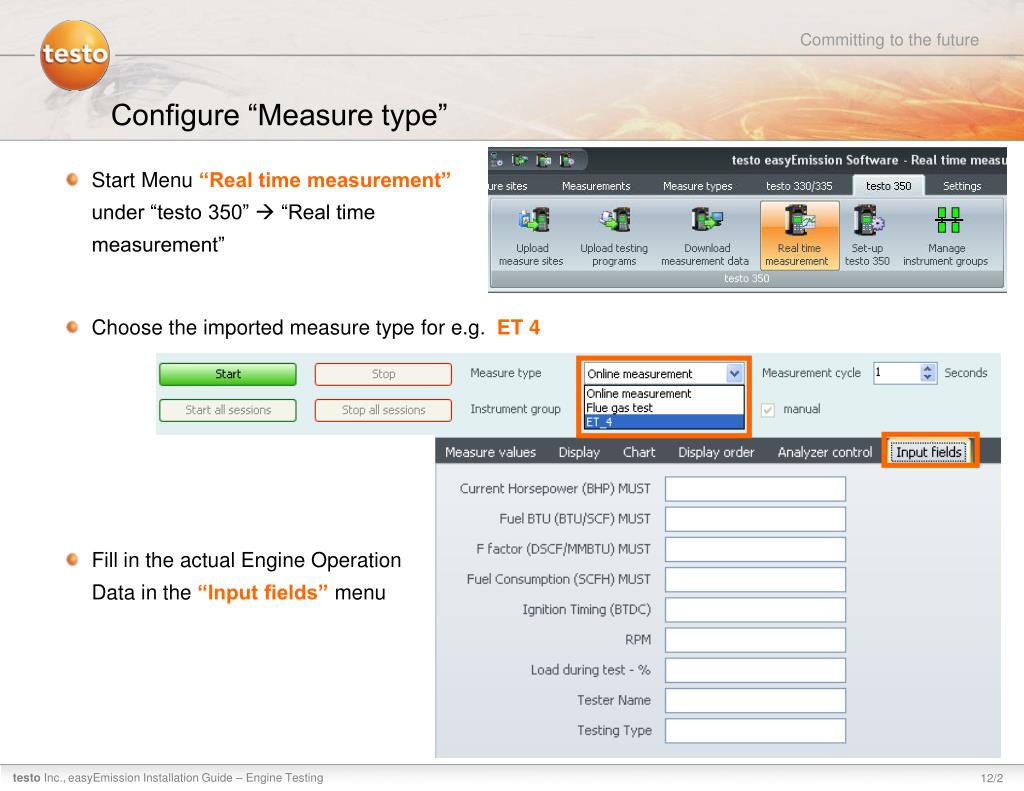
Task: Select the testo 330/335 ribbon tab
Action: click(799, 186)
